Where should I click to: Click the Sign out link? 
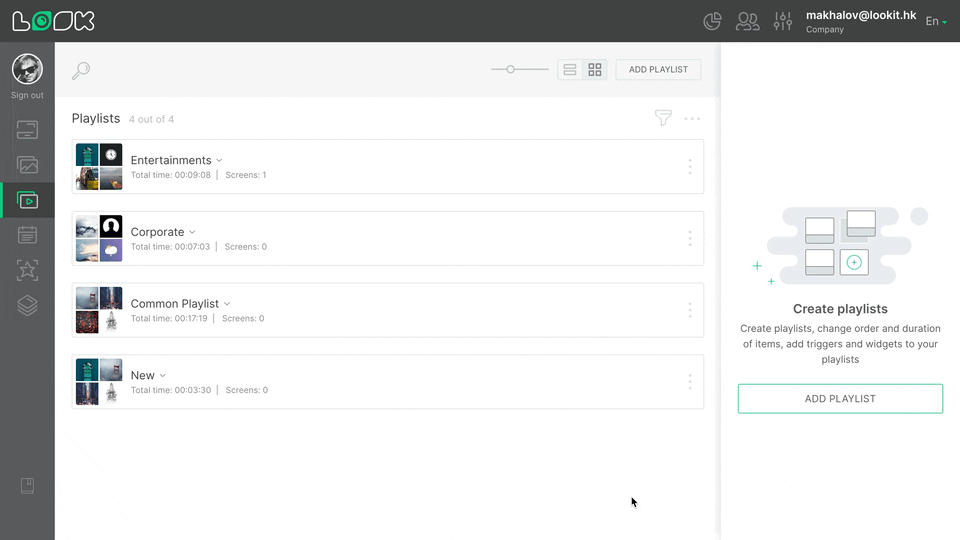(x=27, y=96)
